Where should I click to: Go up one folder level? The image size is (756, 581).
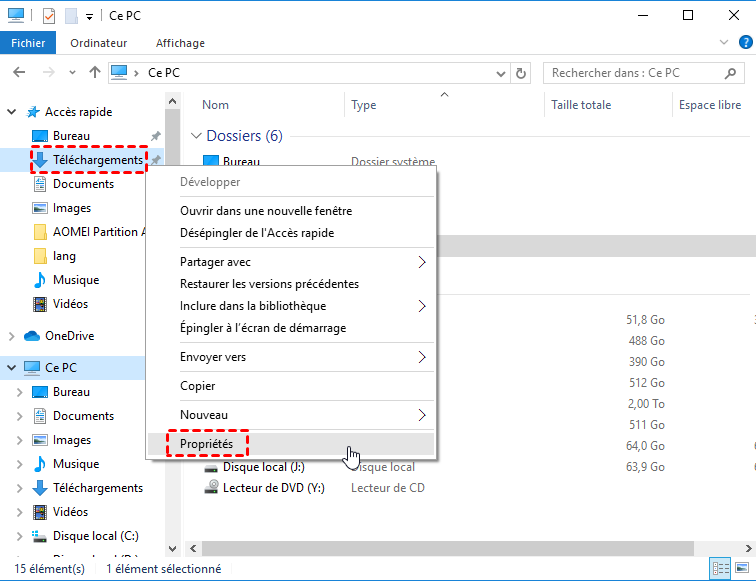(x=94, y=72)
